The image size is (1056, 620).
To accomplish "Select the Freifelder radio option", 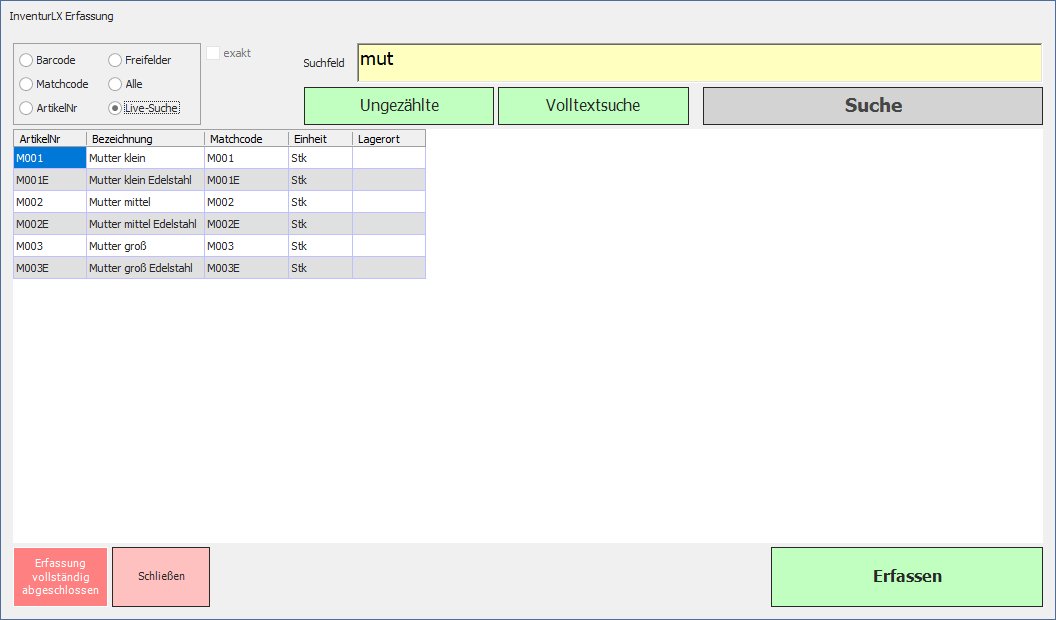I will [115, 60].
